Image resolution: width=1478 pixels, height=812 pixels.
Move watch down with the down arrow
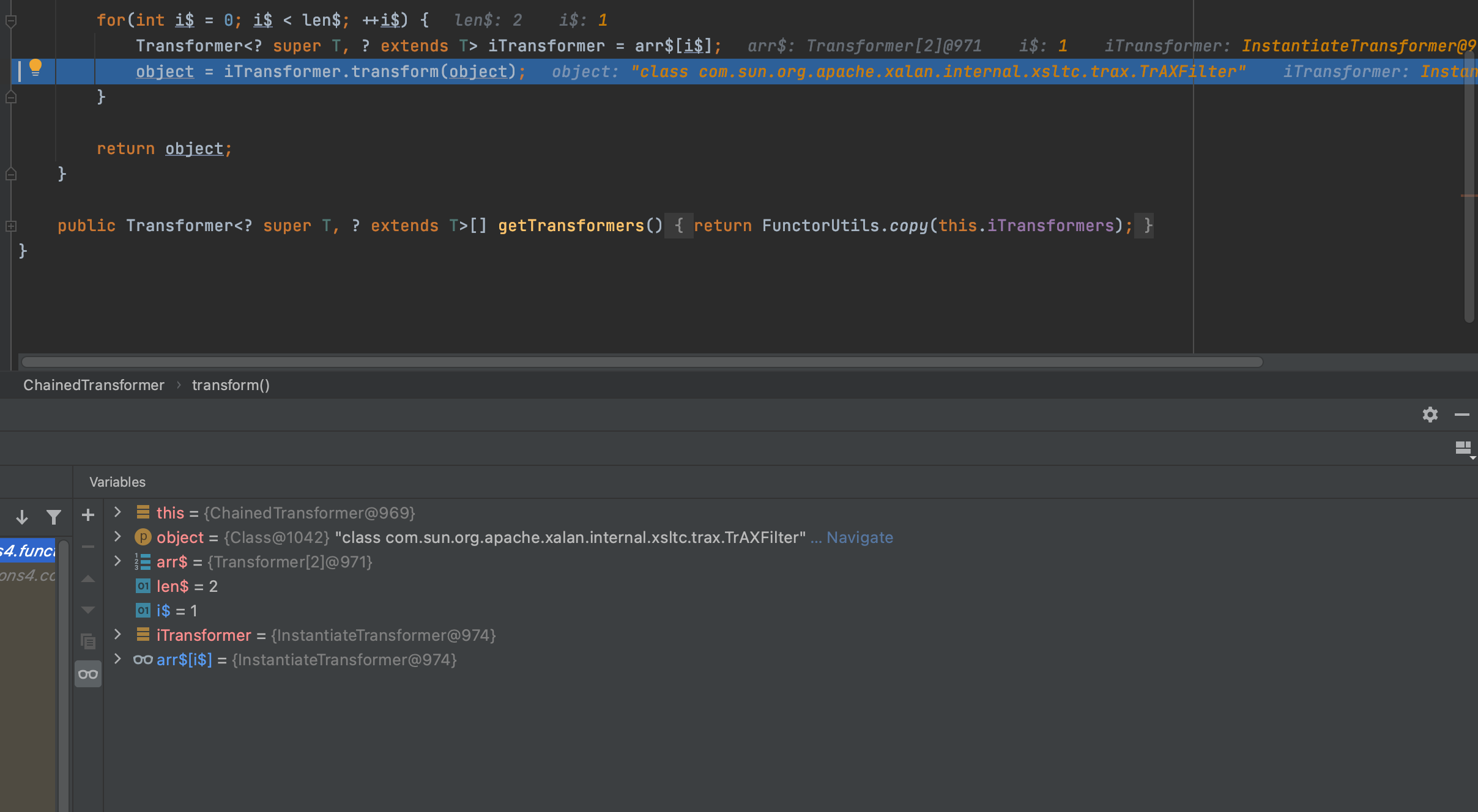(88, 610)
